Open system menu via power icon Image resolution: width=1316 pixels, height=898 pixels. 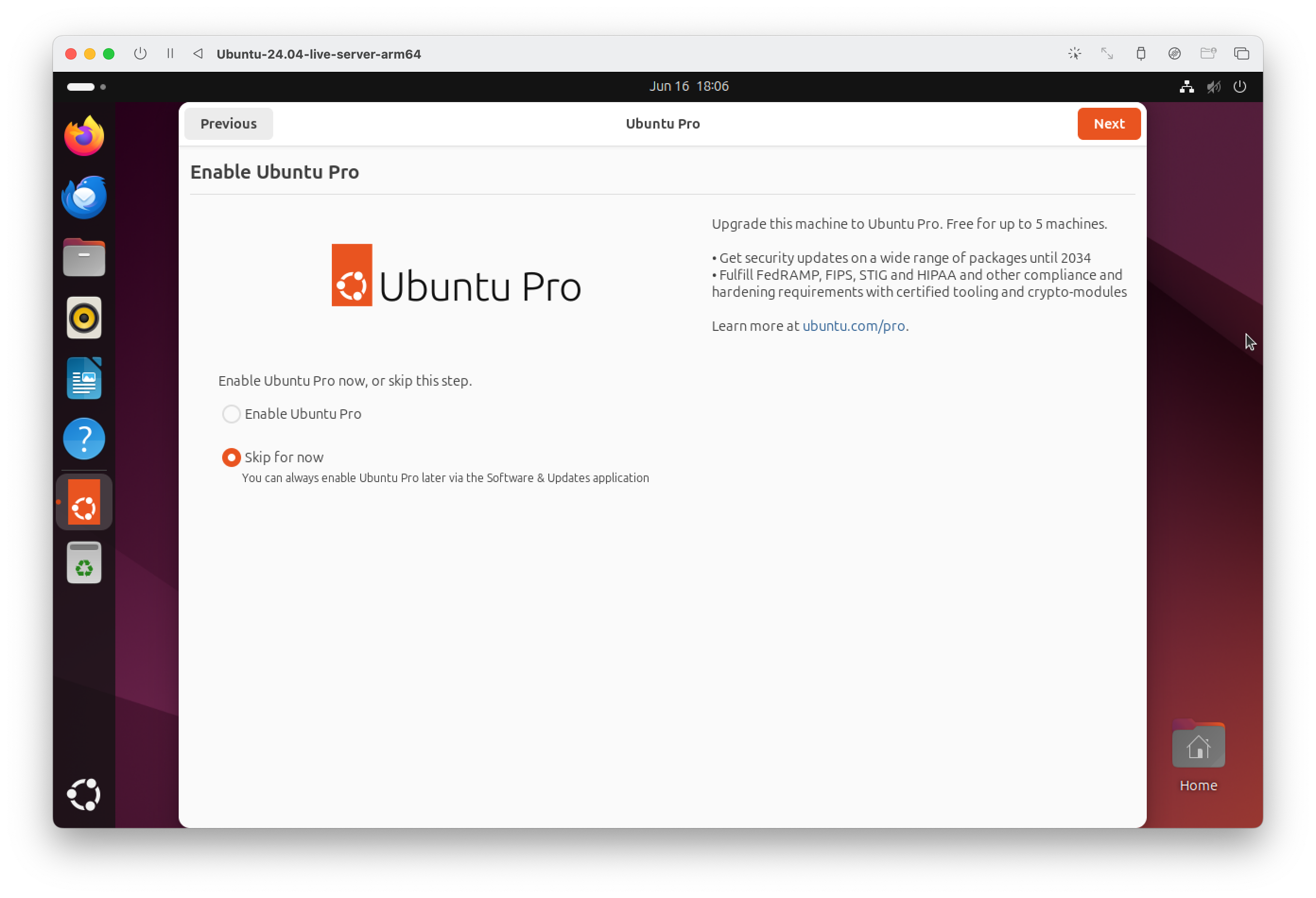1239,86
